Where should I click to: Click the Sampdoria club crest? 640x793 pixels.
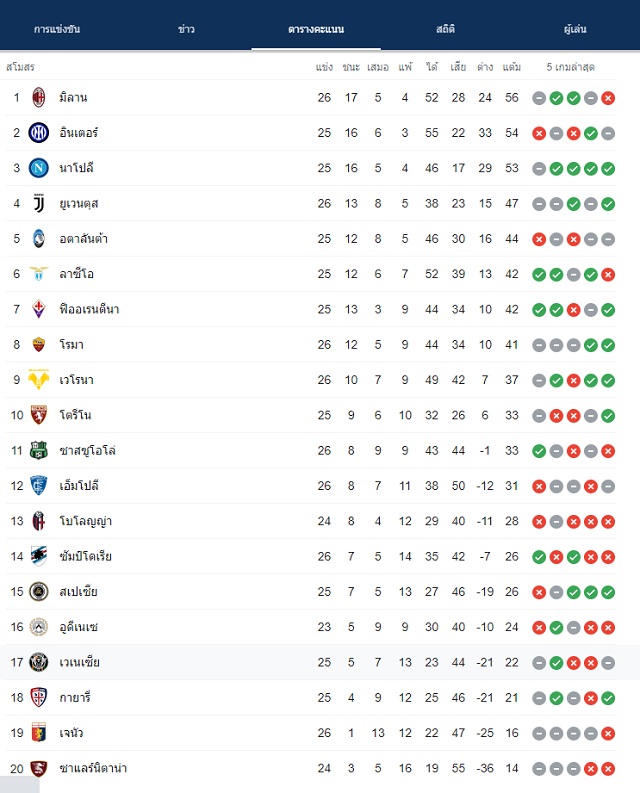(x=38, y=556)
